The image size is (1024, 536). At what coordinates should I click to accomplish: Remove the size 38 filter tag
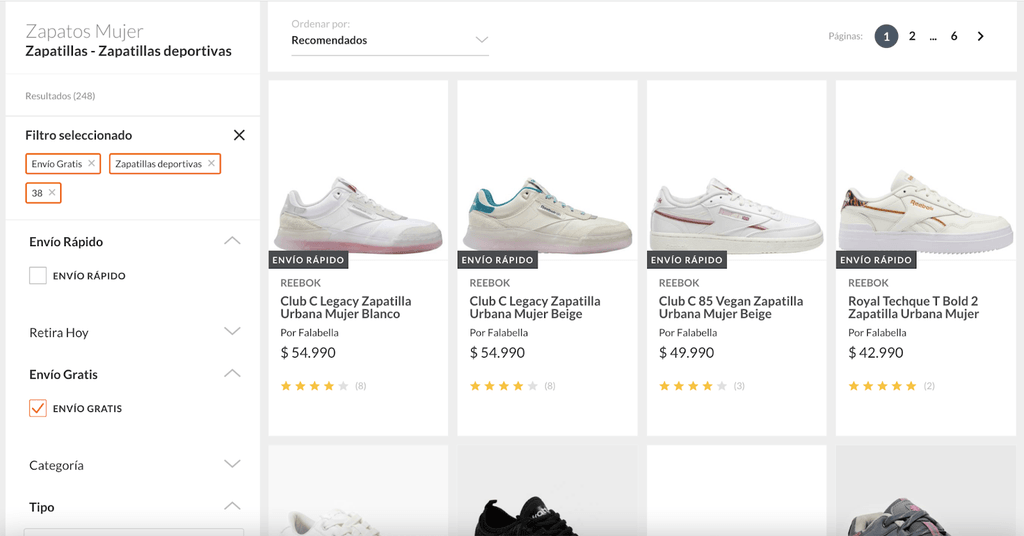coord(52,192)
